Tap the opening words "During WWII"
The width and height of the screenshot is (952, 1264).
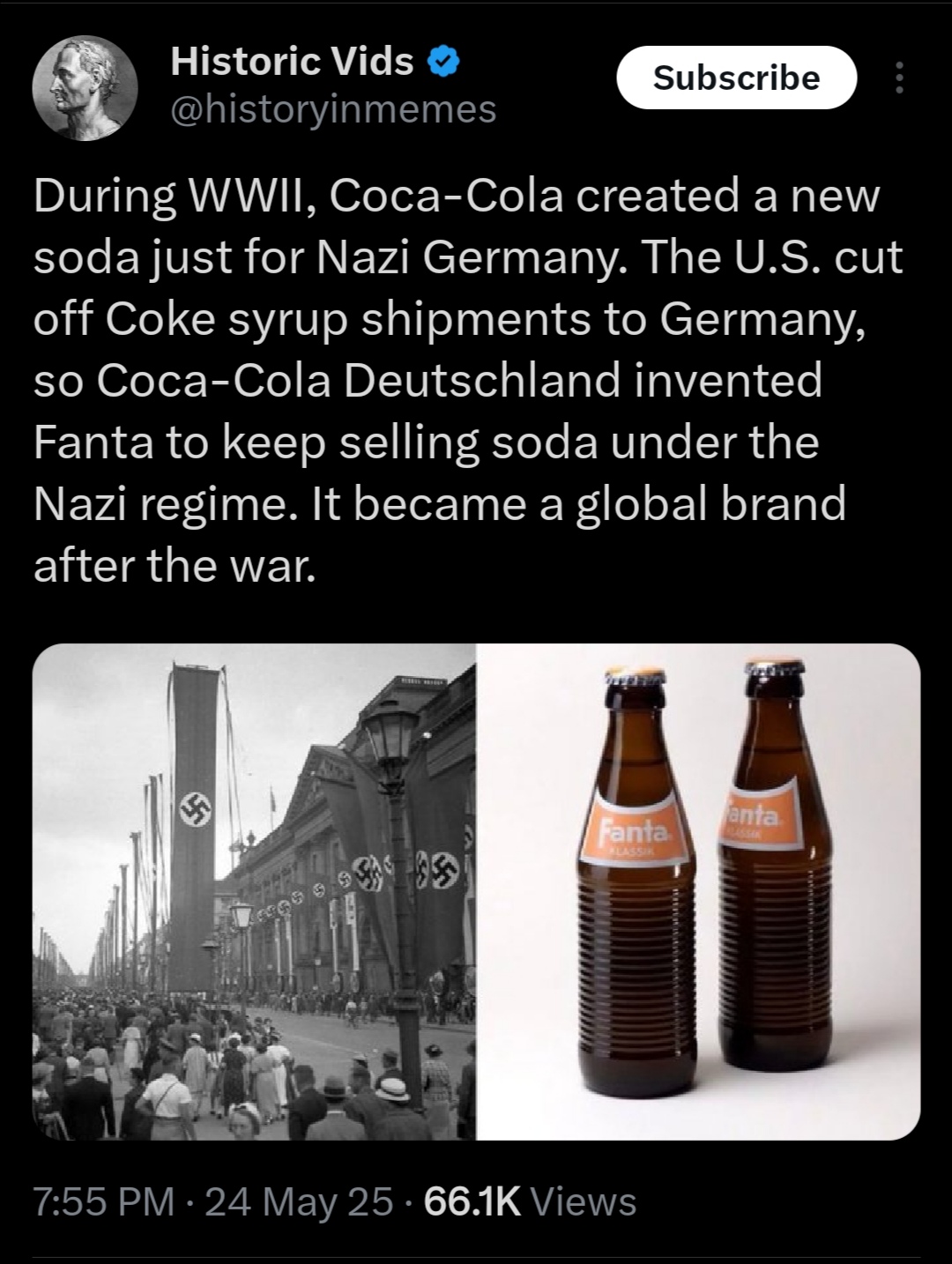[175, 196]
